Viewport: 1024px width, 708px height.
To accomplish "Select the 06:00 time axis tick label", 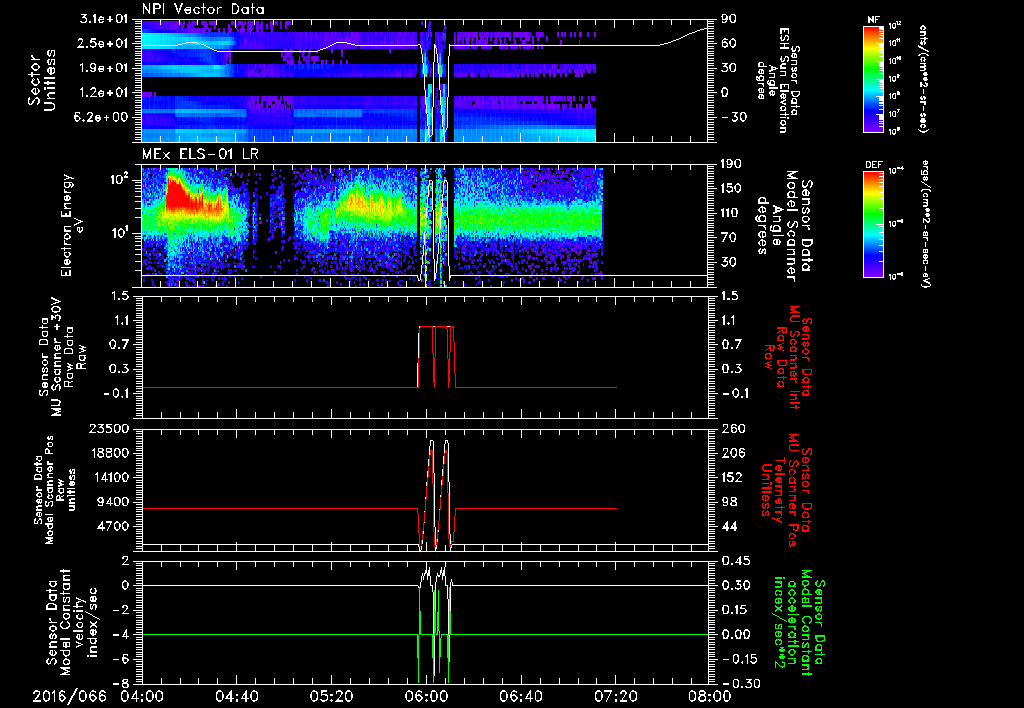I will click(426, 695).
